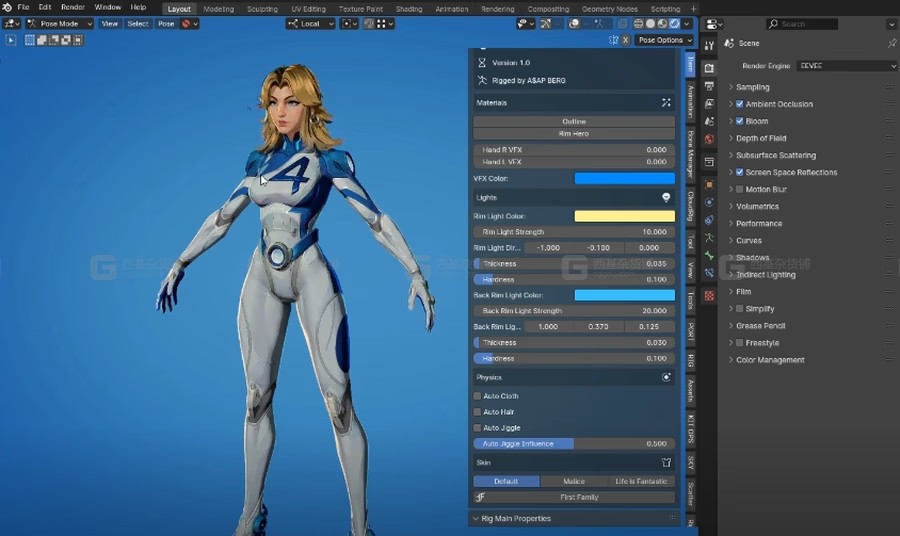This screenshot has height=536, width=900.
Task: Open the Render Engine dropdown
Action: point(846,66)
